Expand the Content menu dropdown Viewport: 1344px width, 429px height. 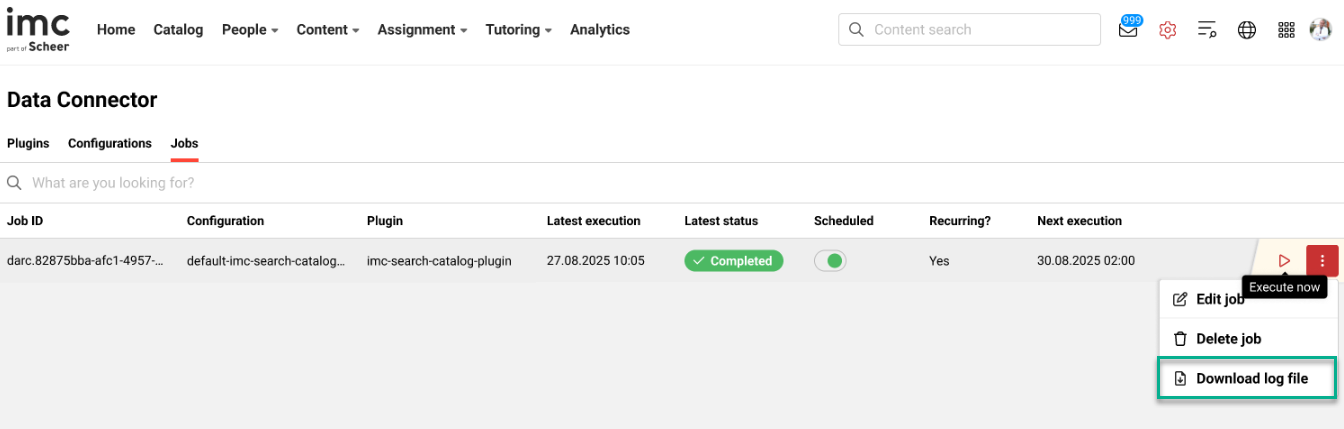click(328, 30)
